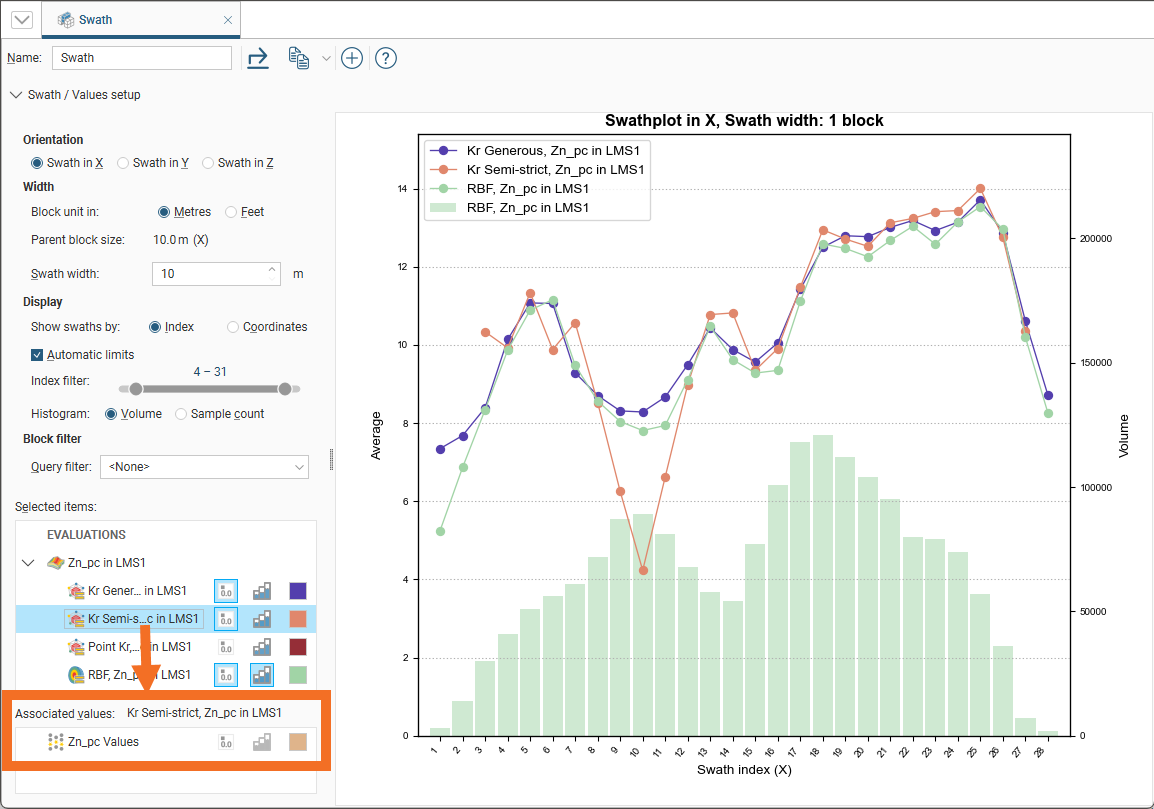Click into the Name text field

point(141,58)
